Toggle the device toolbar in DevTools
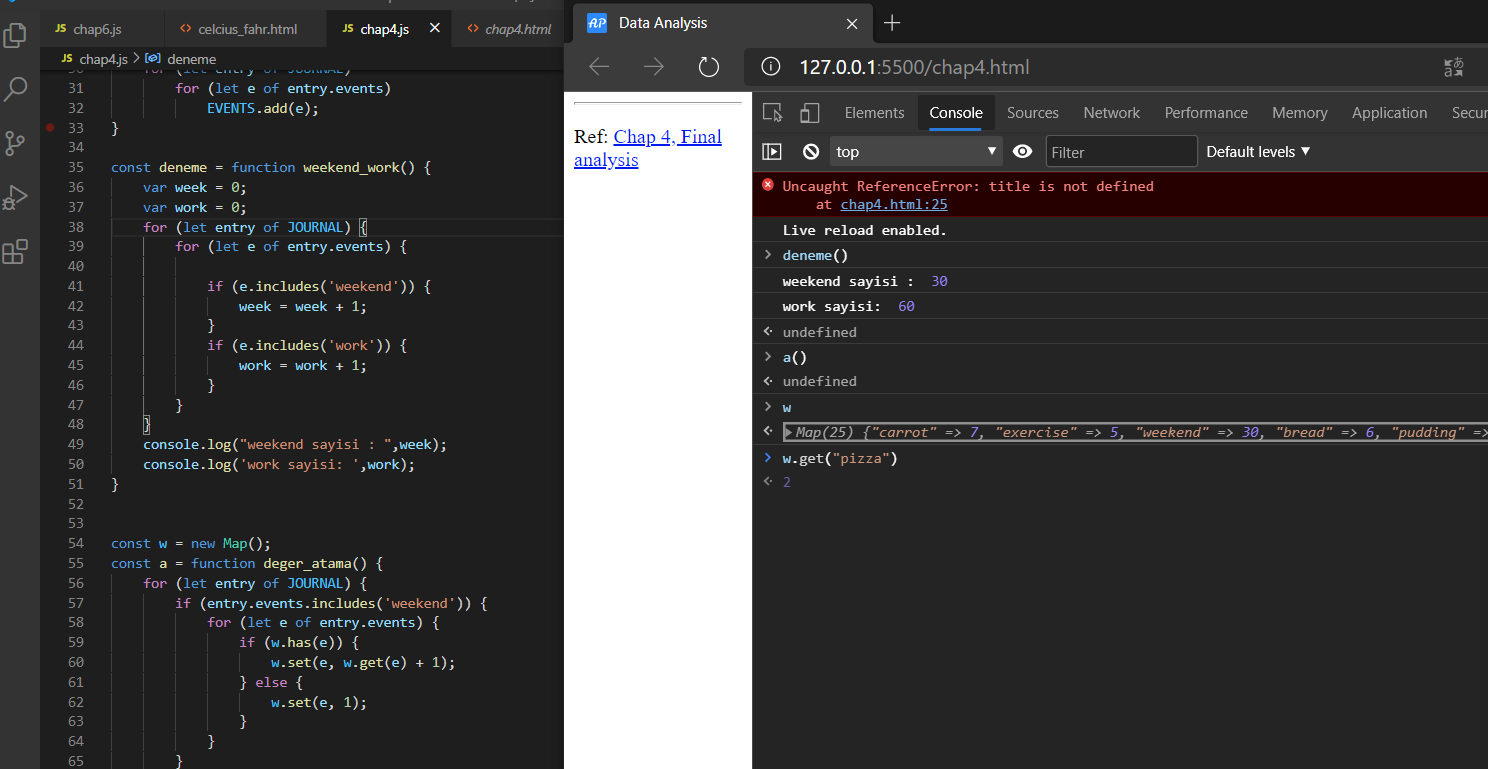The height and width of the screenshot is (769, 1488). click(809, 112)
